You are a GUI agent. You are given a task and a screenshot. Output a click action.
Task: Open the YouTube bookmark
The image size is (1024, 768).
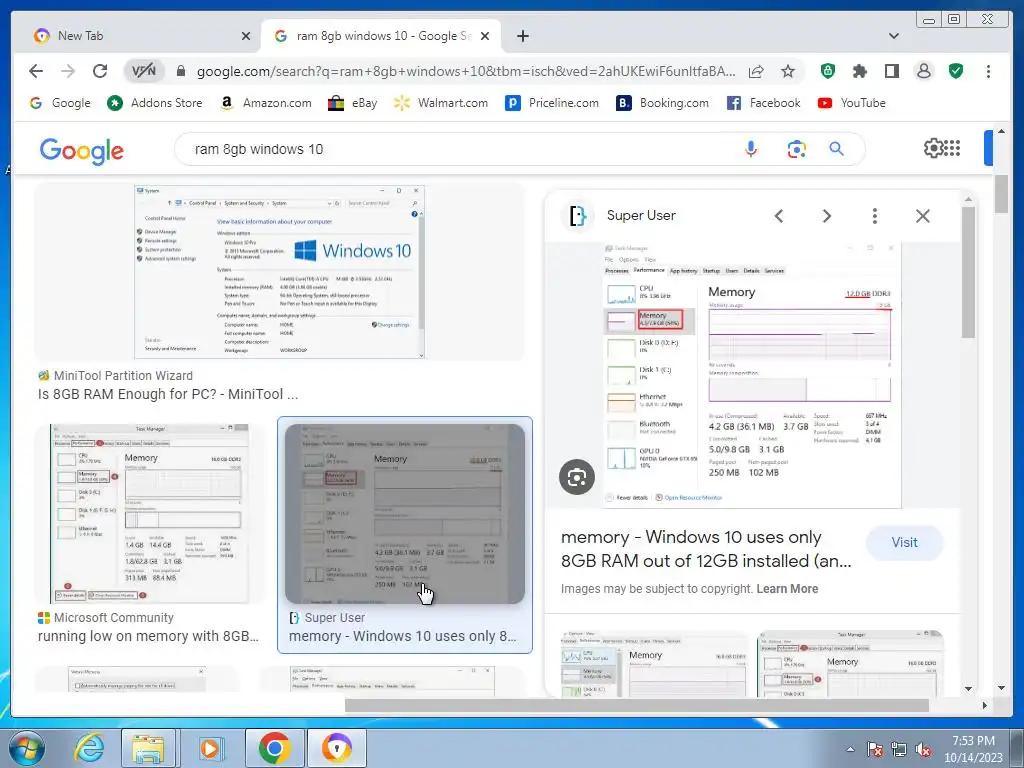(x=852, y=103)
